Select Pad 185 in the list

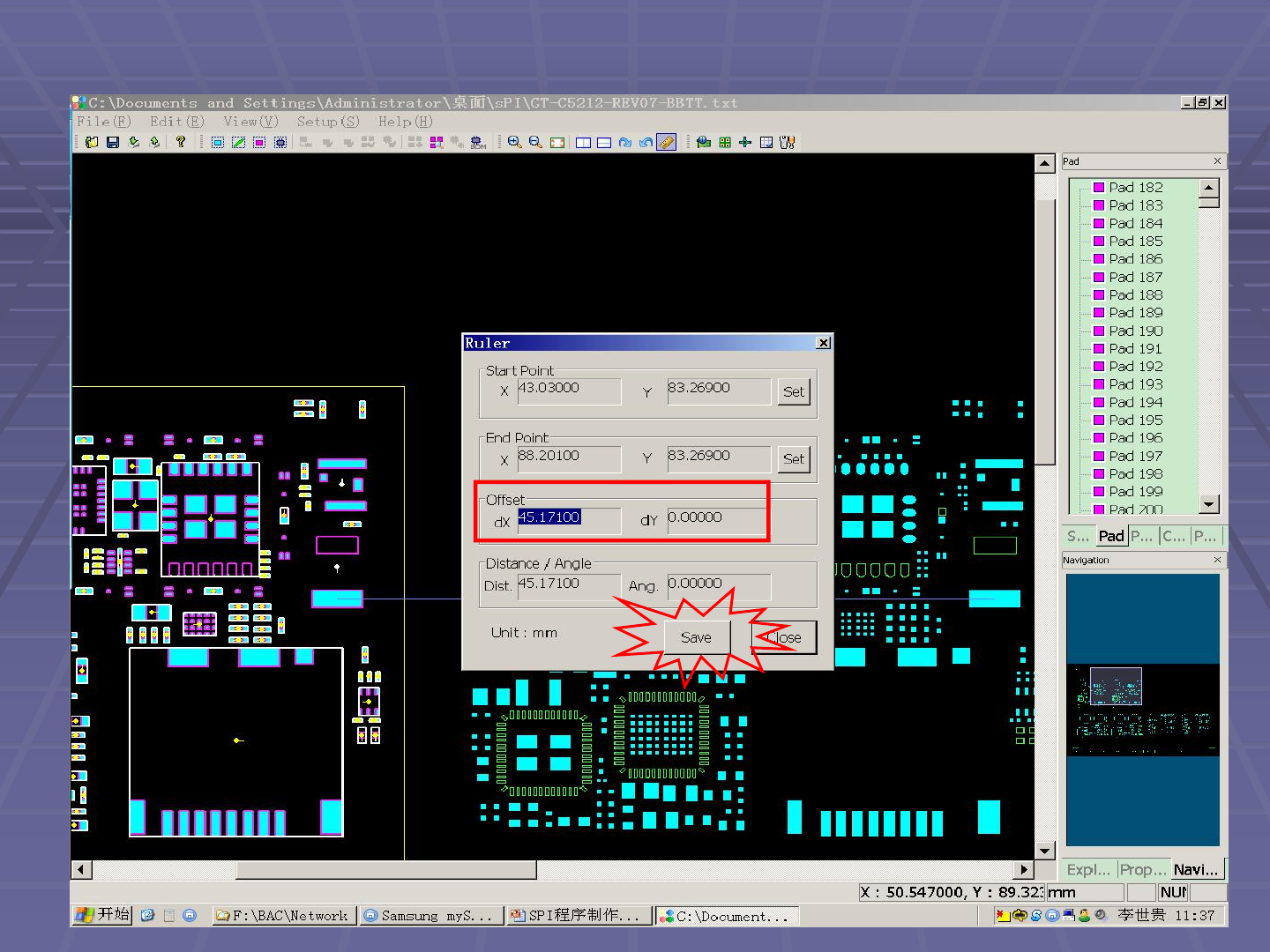coord(1136,242)
